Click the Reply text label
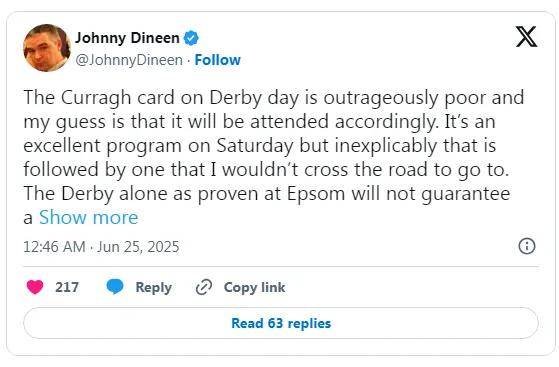This screenshot has height=367, width=559. [154, 287]
